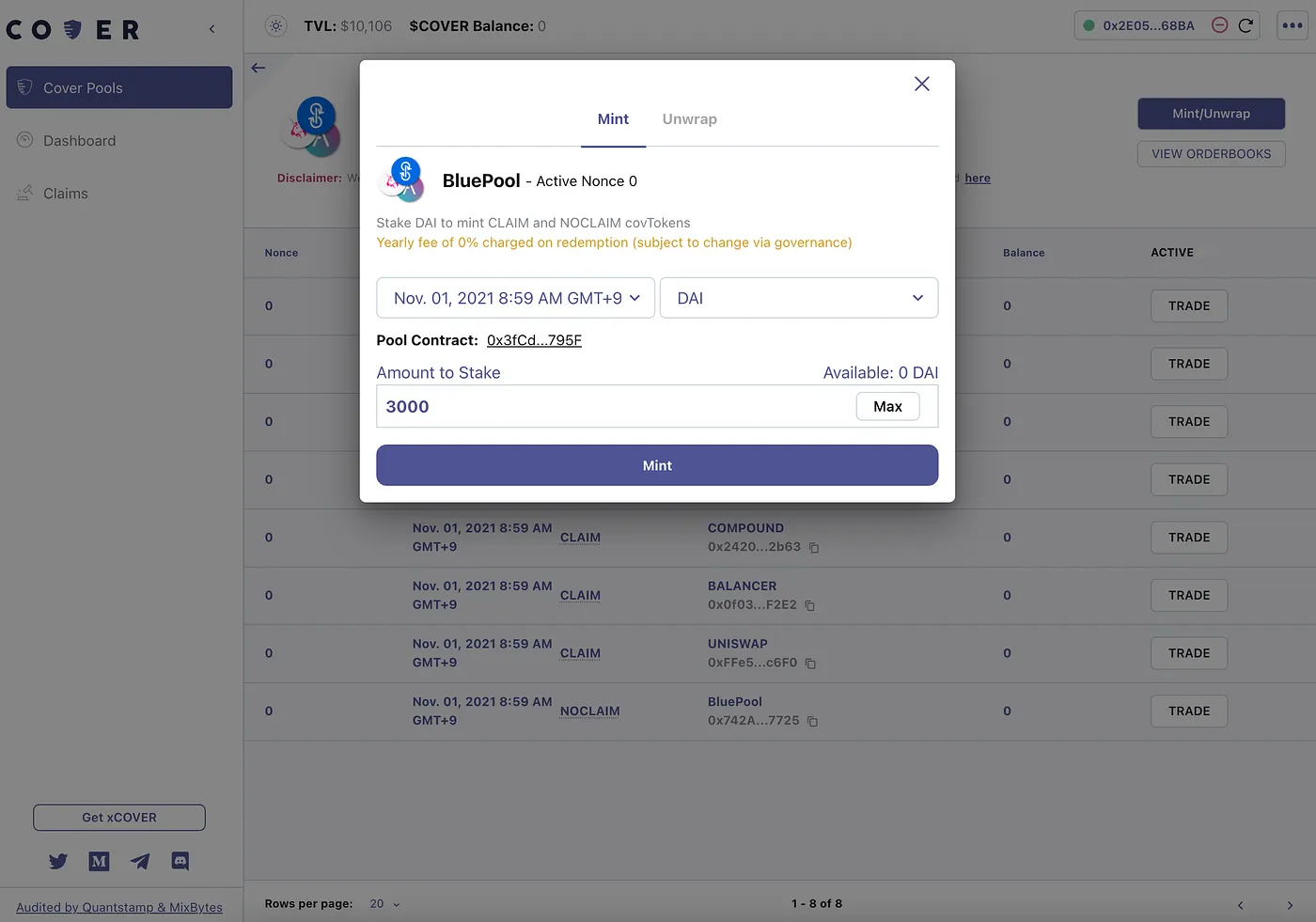Copy the UNISWAP address 0xFFe5...c6F0
The height and width of the screenshot is (922, 1316).
(810, 664)
